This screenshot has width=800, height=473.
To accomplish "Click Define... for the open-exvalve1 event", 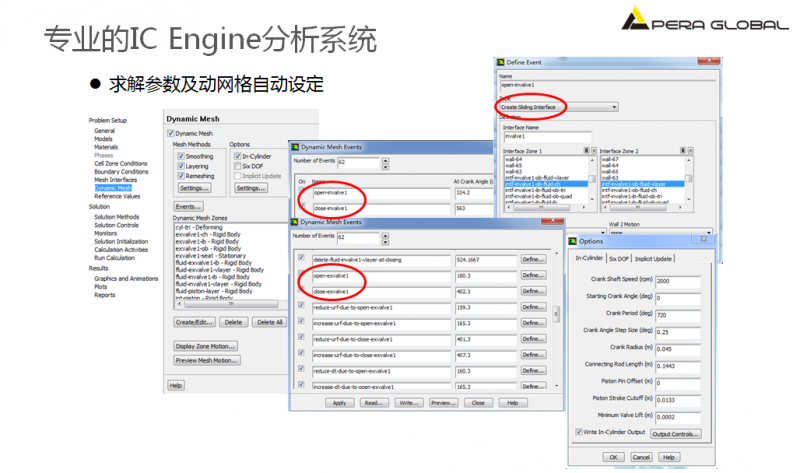I will tap(533, 275).
